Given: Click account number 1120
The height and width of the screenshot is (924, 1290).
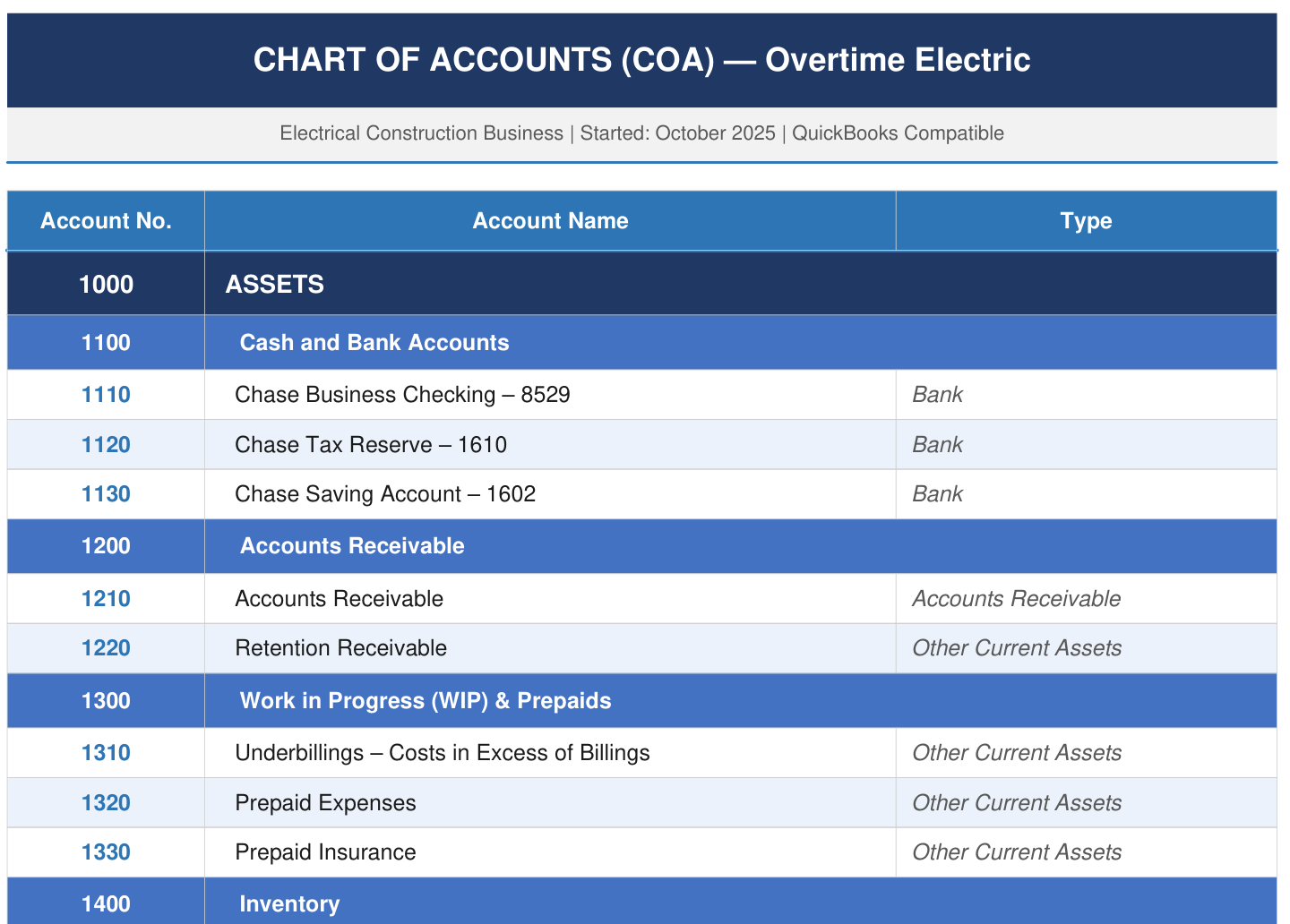Looking at the screenshot, I should pyautogui.click(x=106, y=445).
